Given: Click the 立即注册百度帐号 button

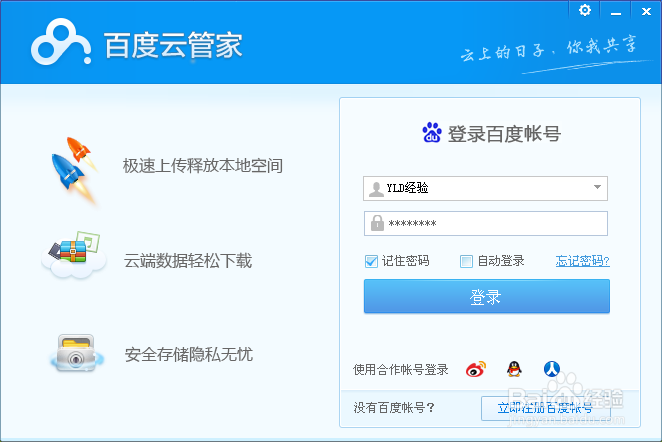Looking at the screenshot, I should coord(545,408).
